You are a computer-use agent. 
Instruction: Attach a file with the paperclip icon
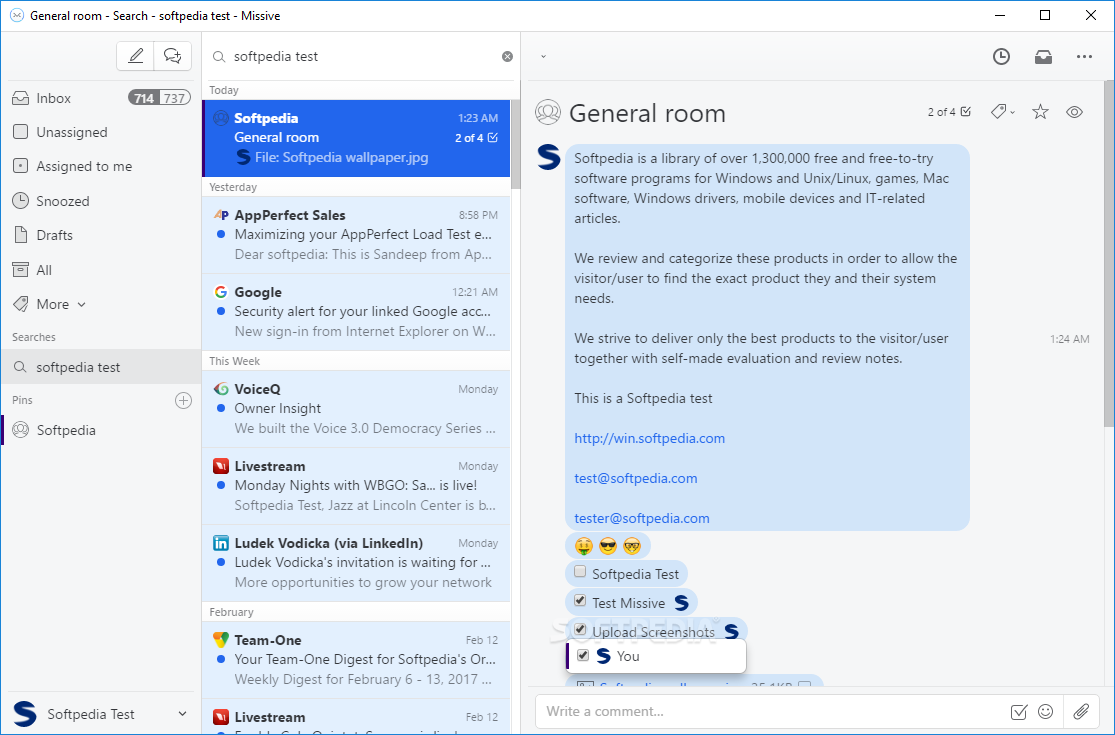1082,712
